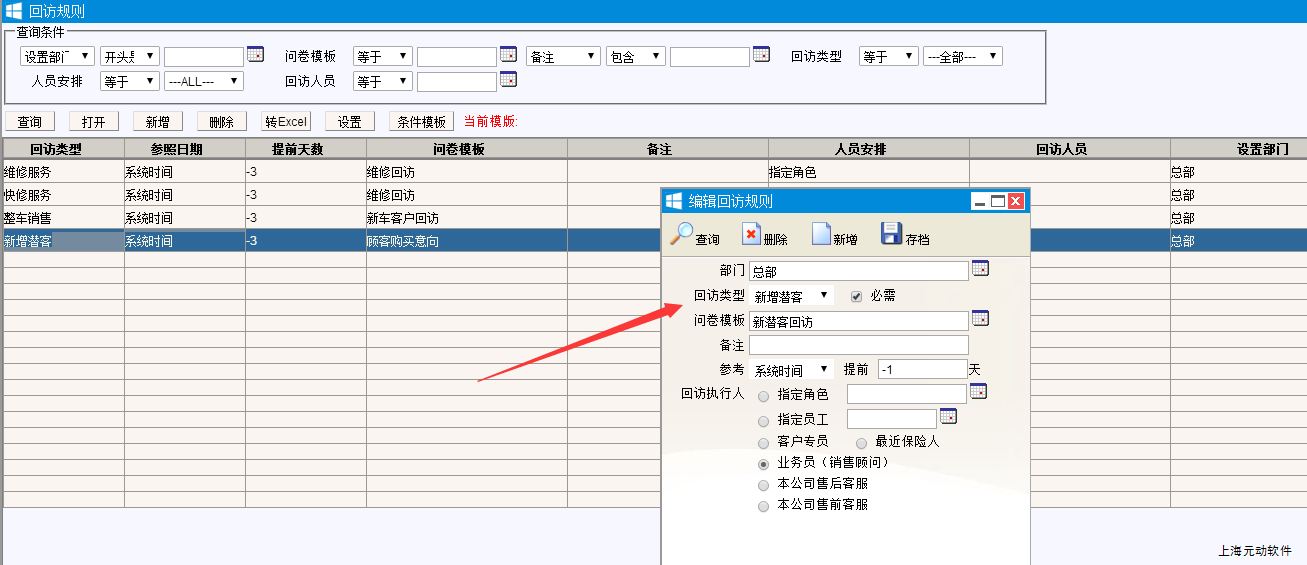Screen dimensions: 1307x565
Task: Expand the ---全部--- dropdown in query conditions
Action: (x=962, y=57)
